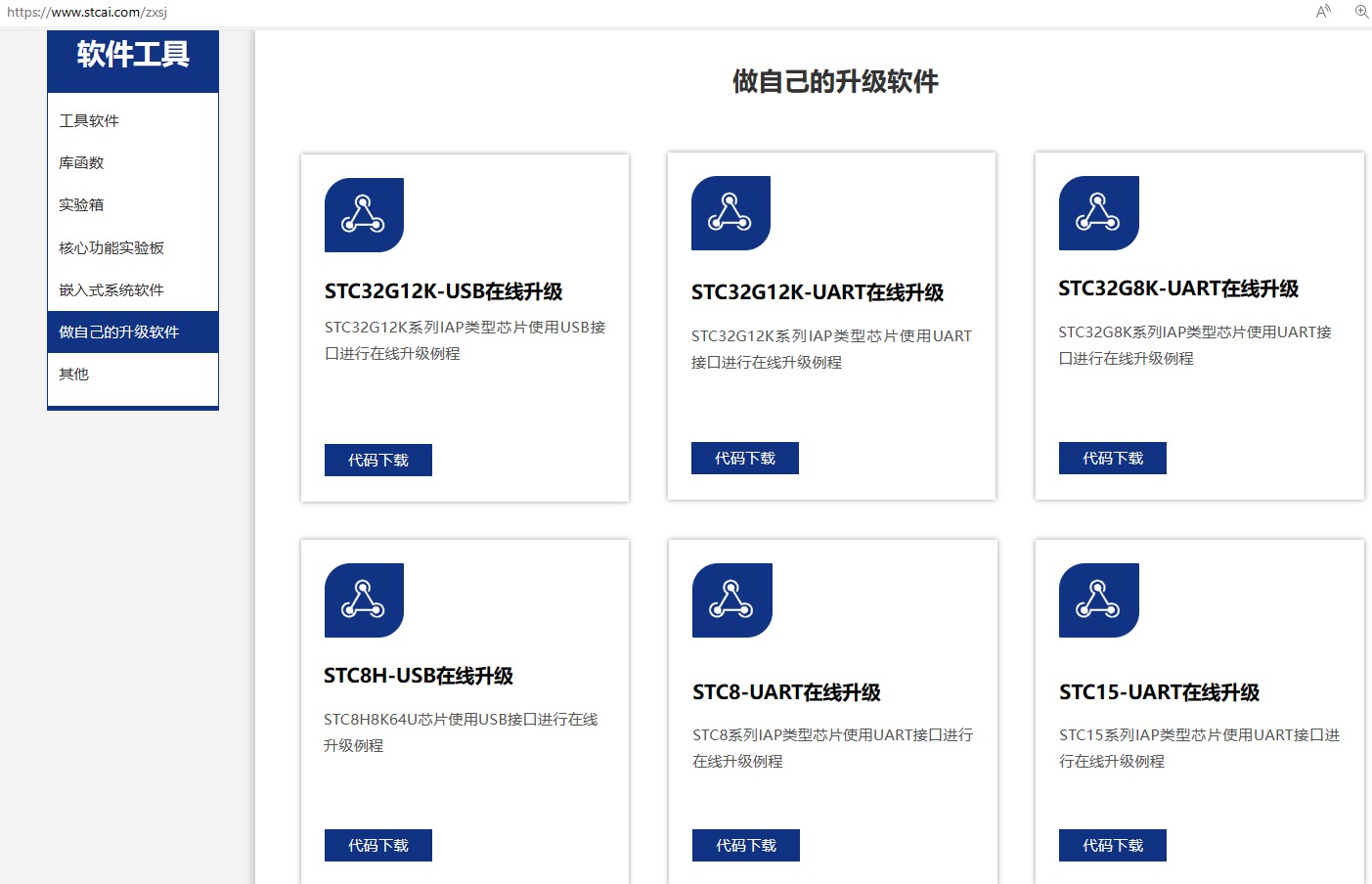Click the STC8-UART在线升级 heading
The height and width of the screenshot is (884, 1372).
click(x=787, y=692)
